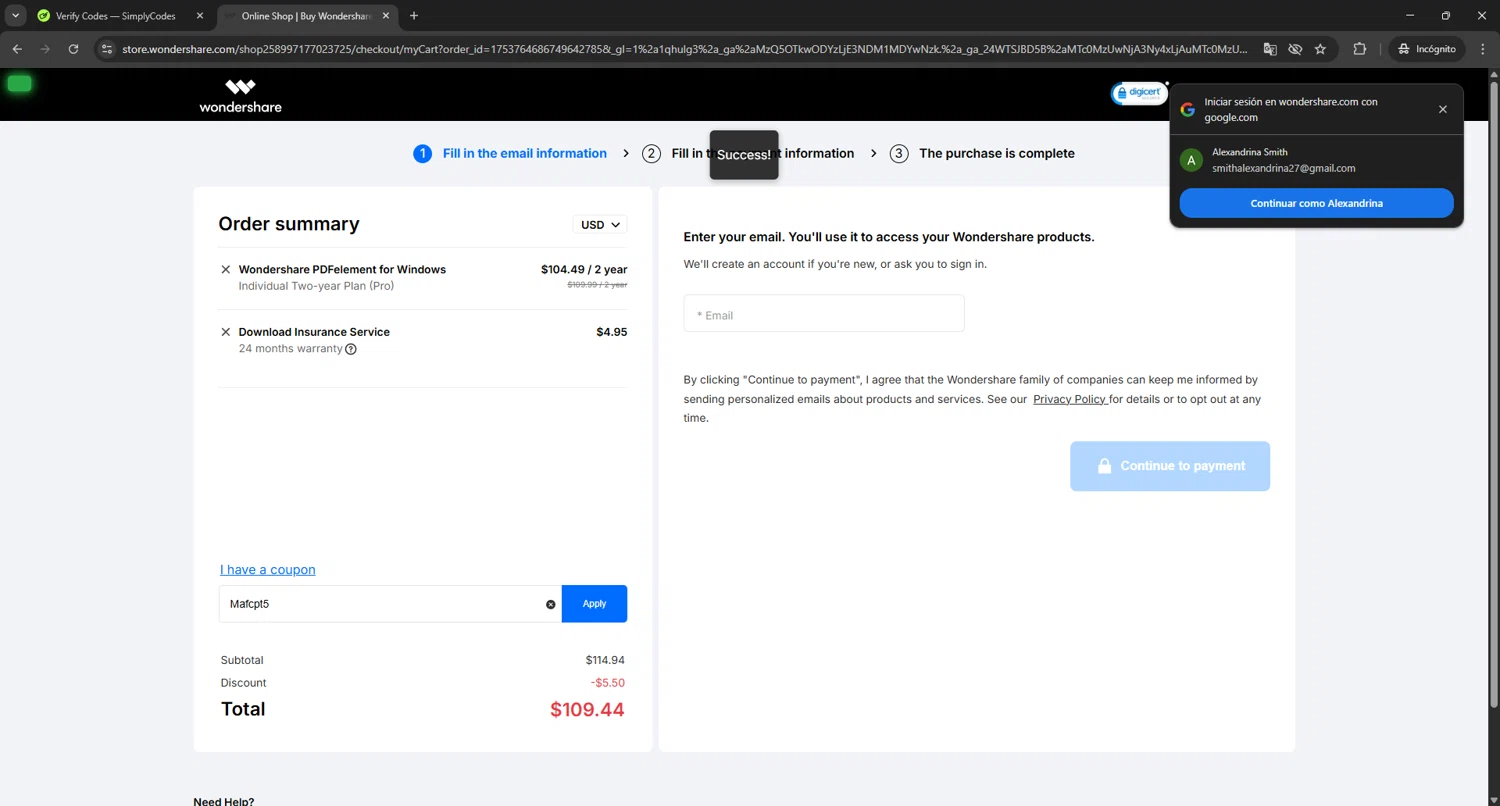Remove the Download Insurance Service item

click(x=225, y=332)
